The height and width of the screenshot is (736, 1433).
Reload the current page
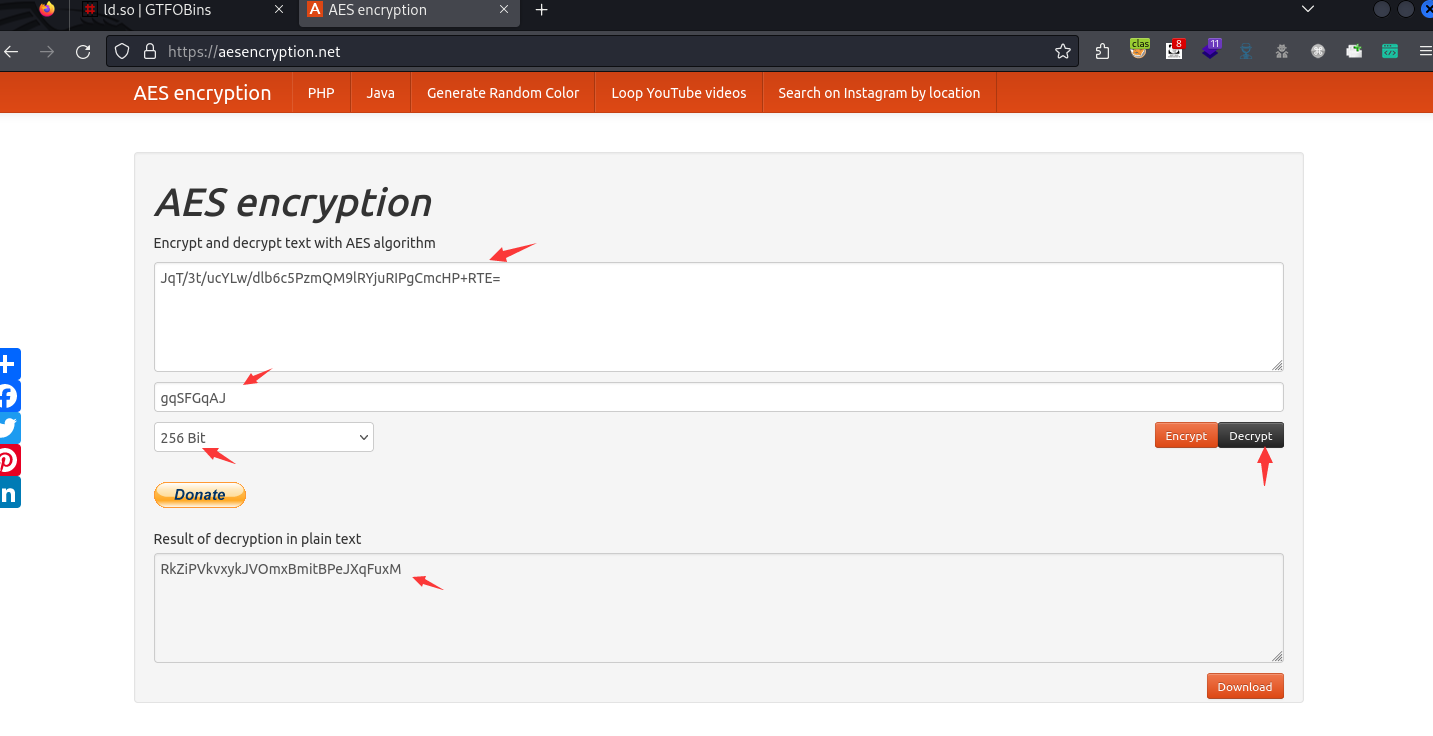click(x=83, y=52)
